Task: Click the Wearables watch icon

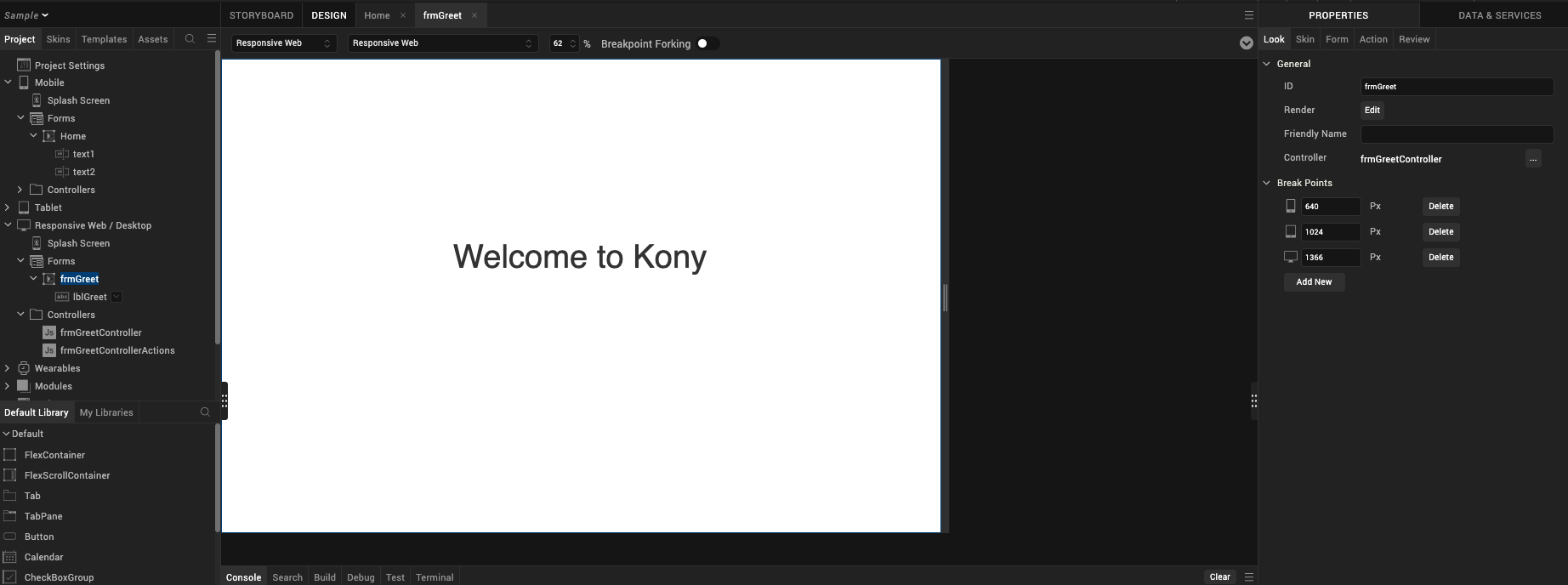Action: [24, 368]
